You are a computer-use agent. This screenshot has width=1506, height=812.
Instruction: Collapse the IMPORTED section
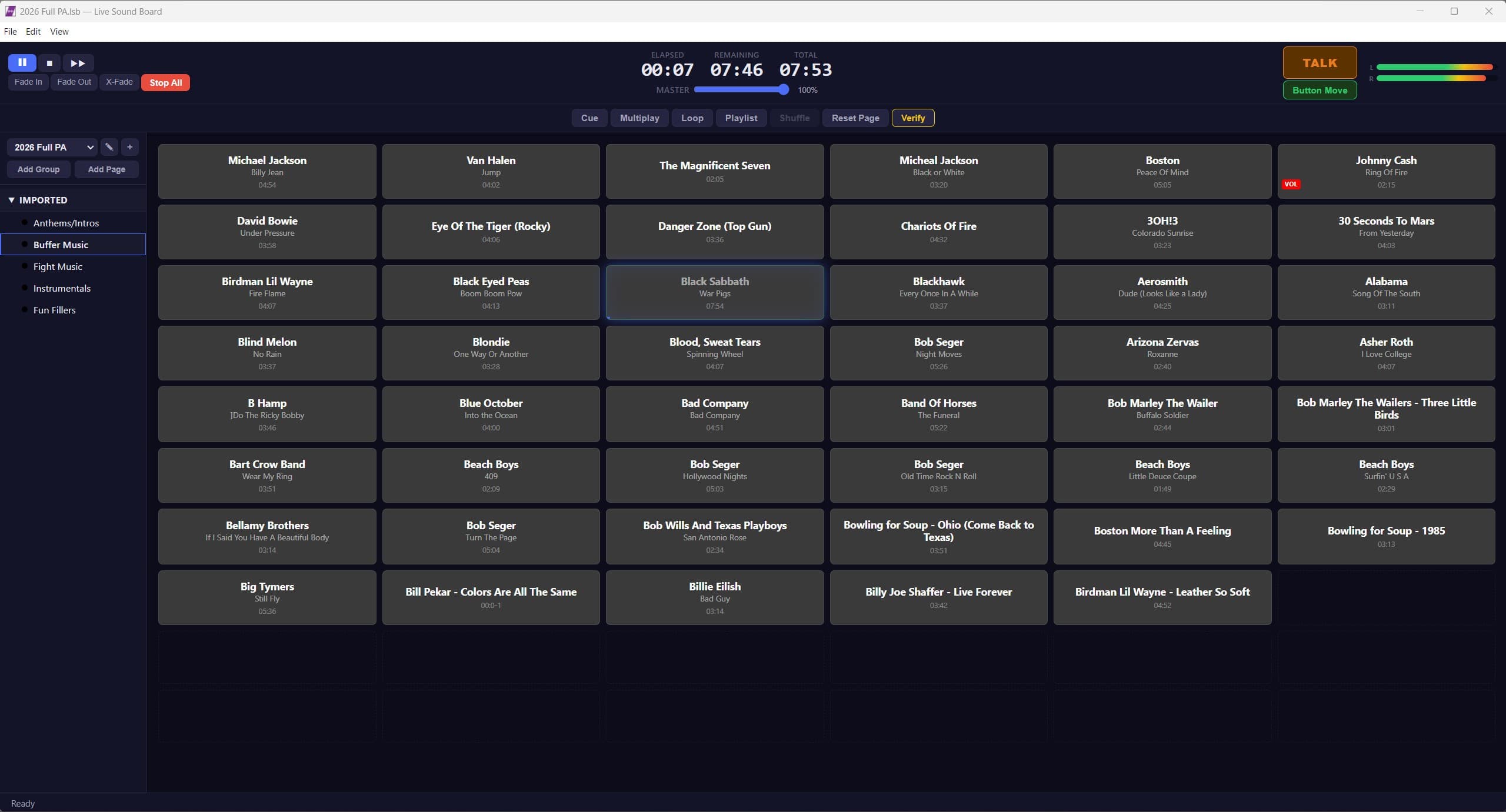[x=11, y=200]
